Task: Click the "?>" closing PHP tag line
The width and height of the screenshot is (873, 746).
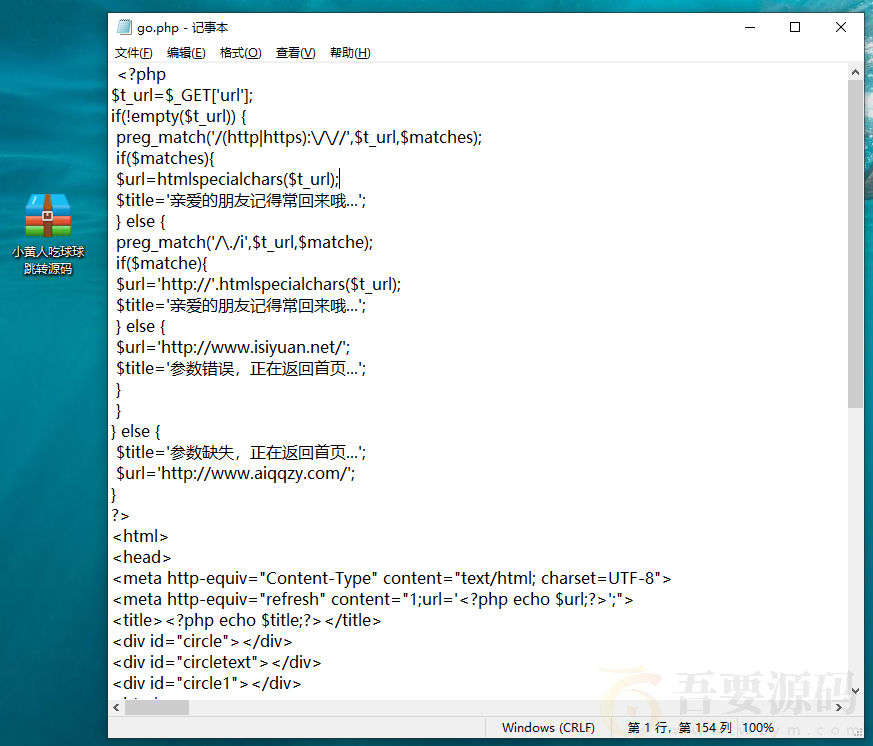Action: (120, 516)
